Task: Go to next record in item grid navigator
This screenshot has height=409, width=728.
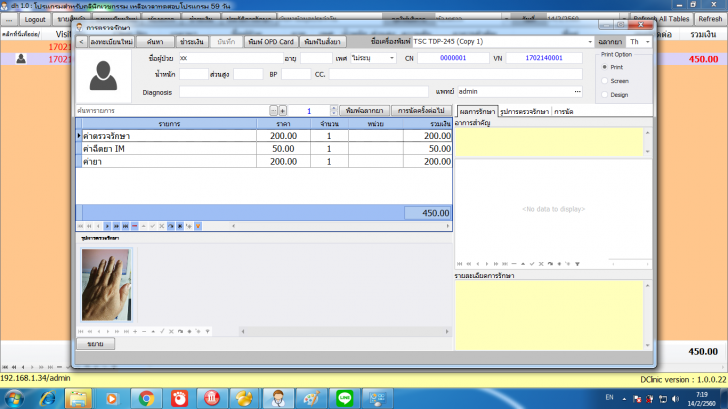Action: click(107, 226)
